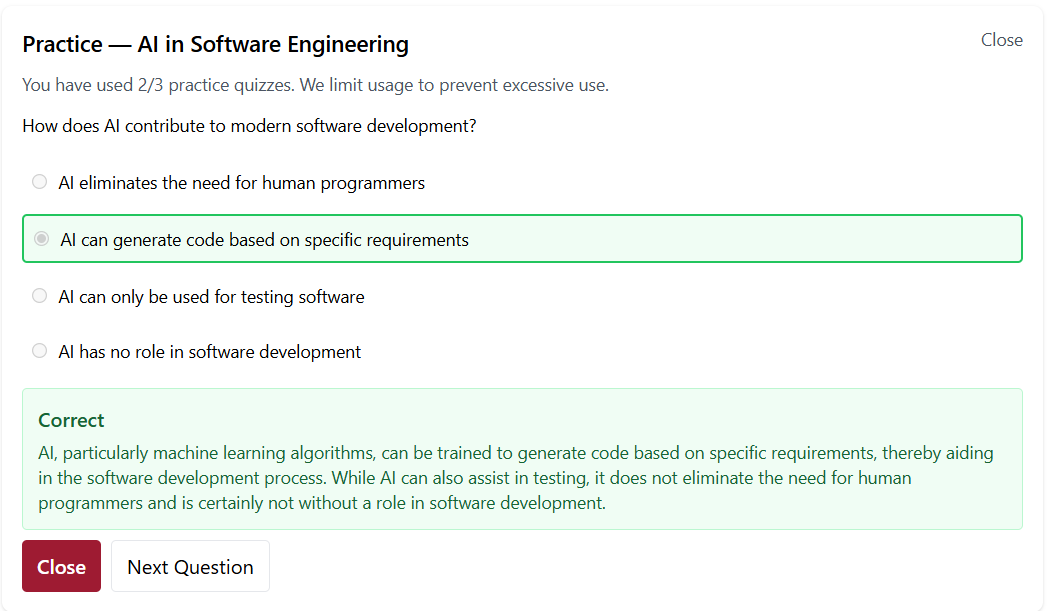This screenshot has width=1062, height=611.
Task: Click the radio circle beside the last answer
Action: tap(39, 350)
